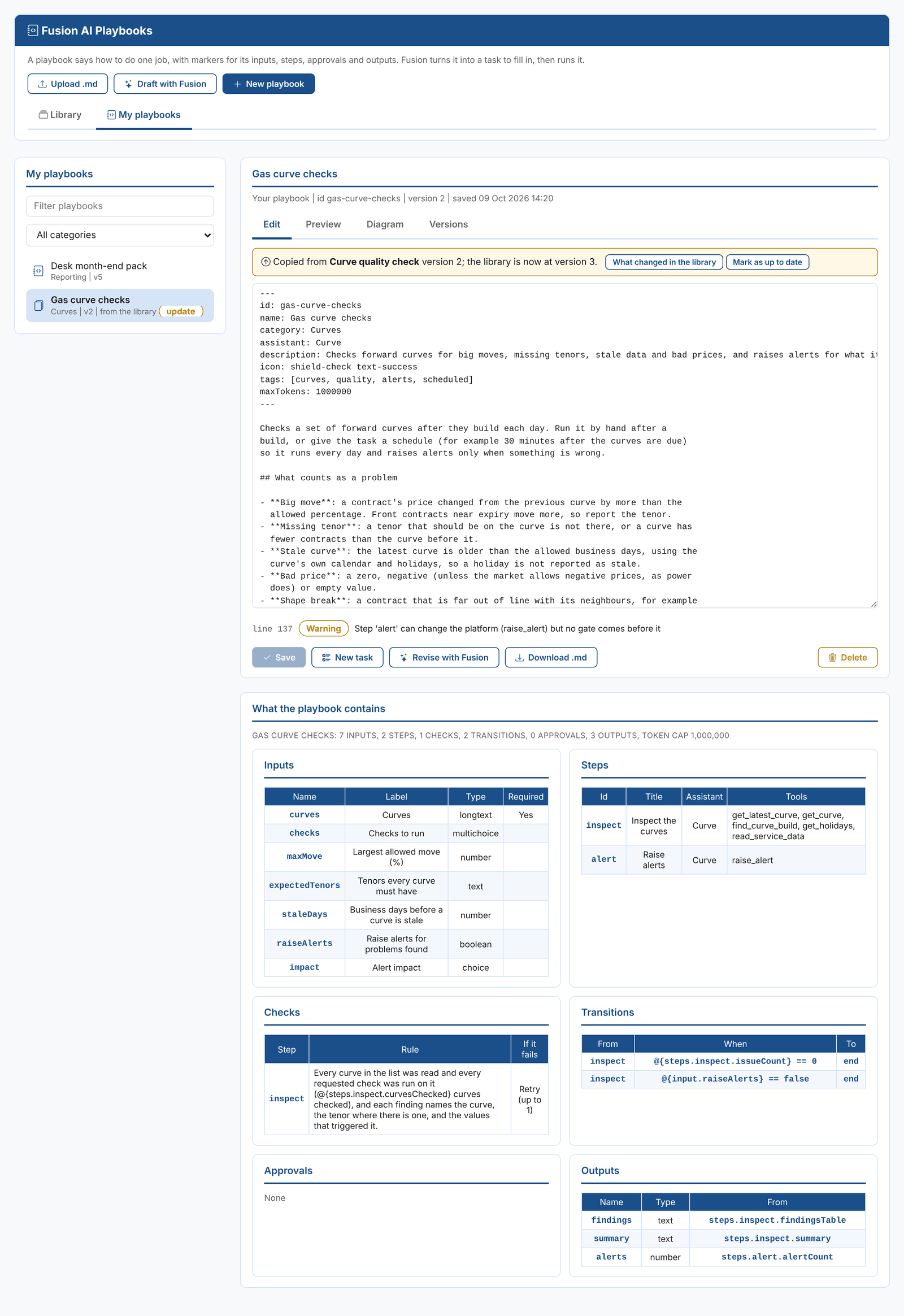Viewport: 904px width, 1316px height.
Task: Click the 'checks' input name
Action: pyautogui.click(x=304, y=833)
